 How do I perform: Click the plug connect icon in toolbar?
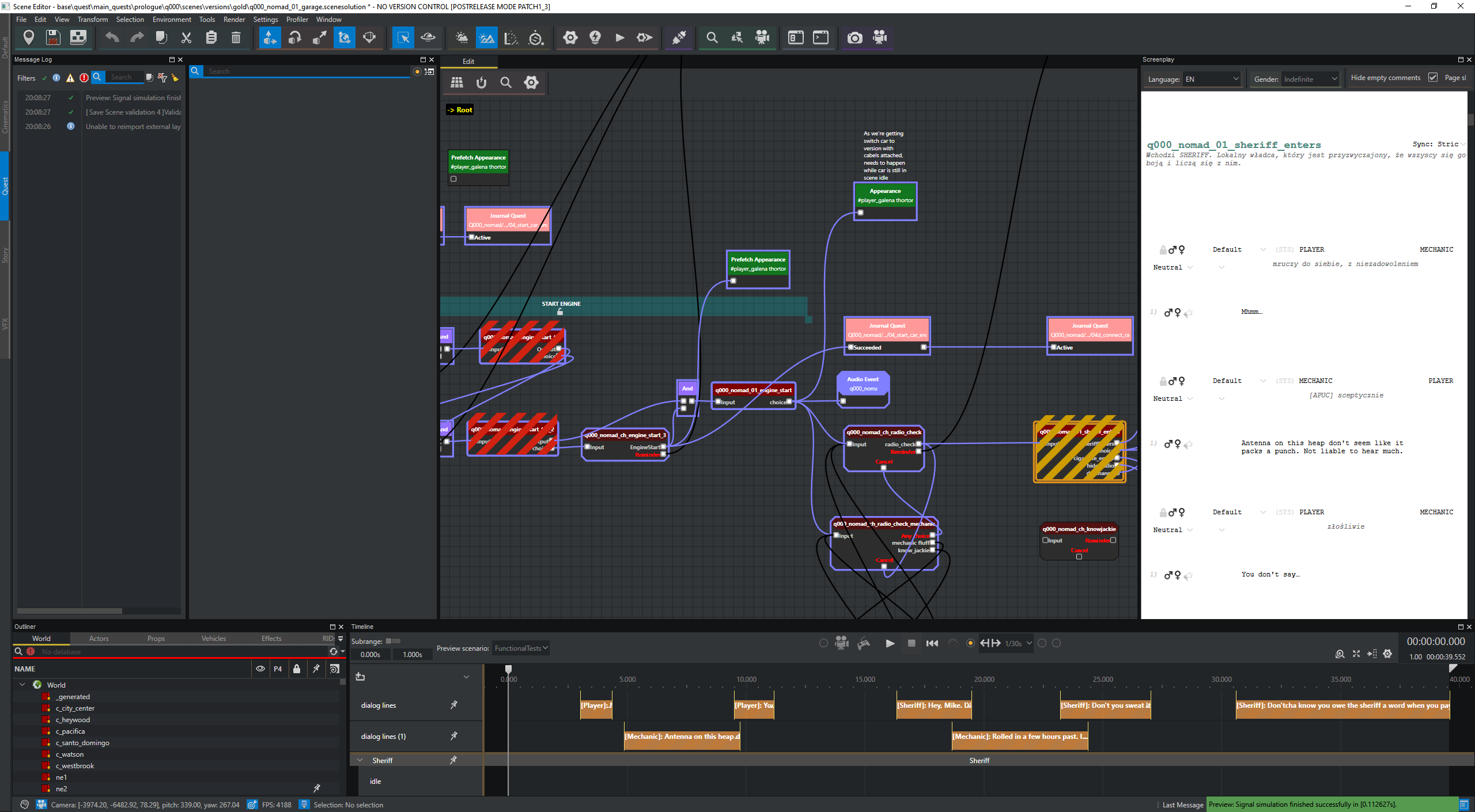pos(679,38)
